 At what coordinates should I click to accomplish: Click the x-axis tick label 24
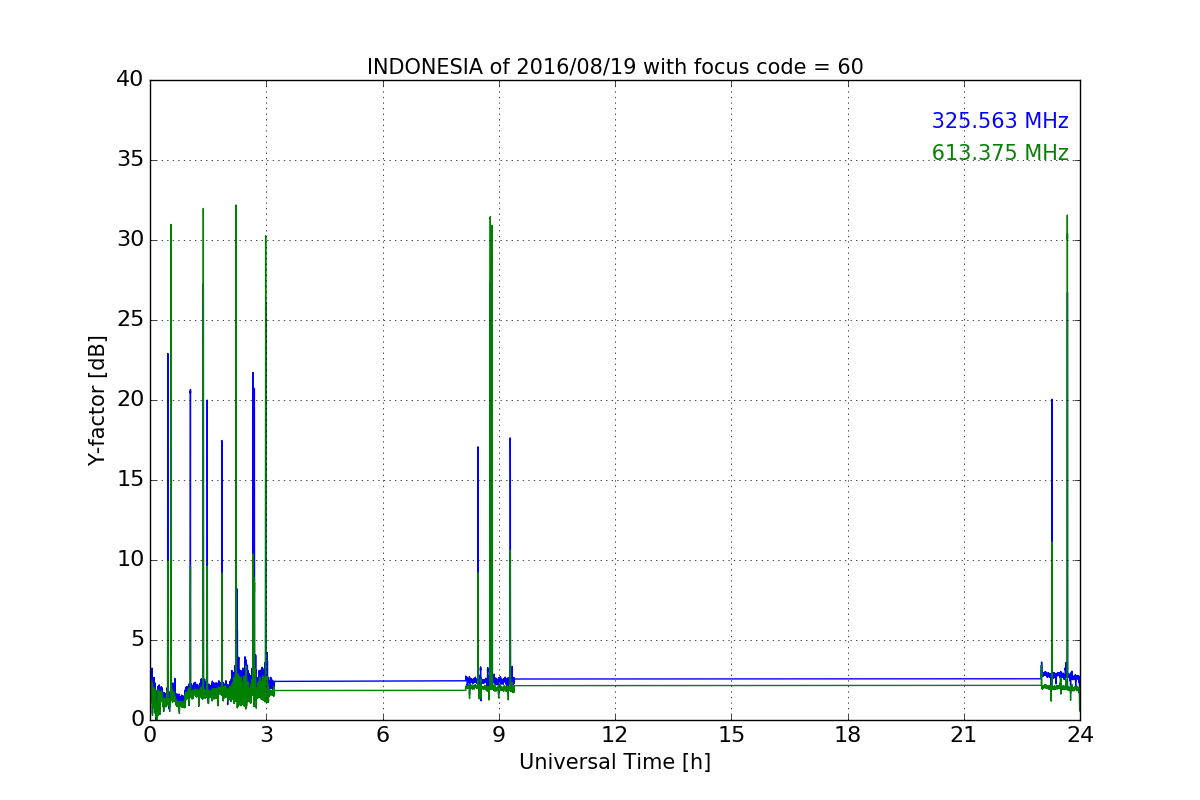1080,735
